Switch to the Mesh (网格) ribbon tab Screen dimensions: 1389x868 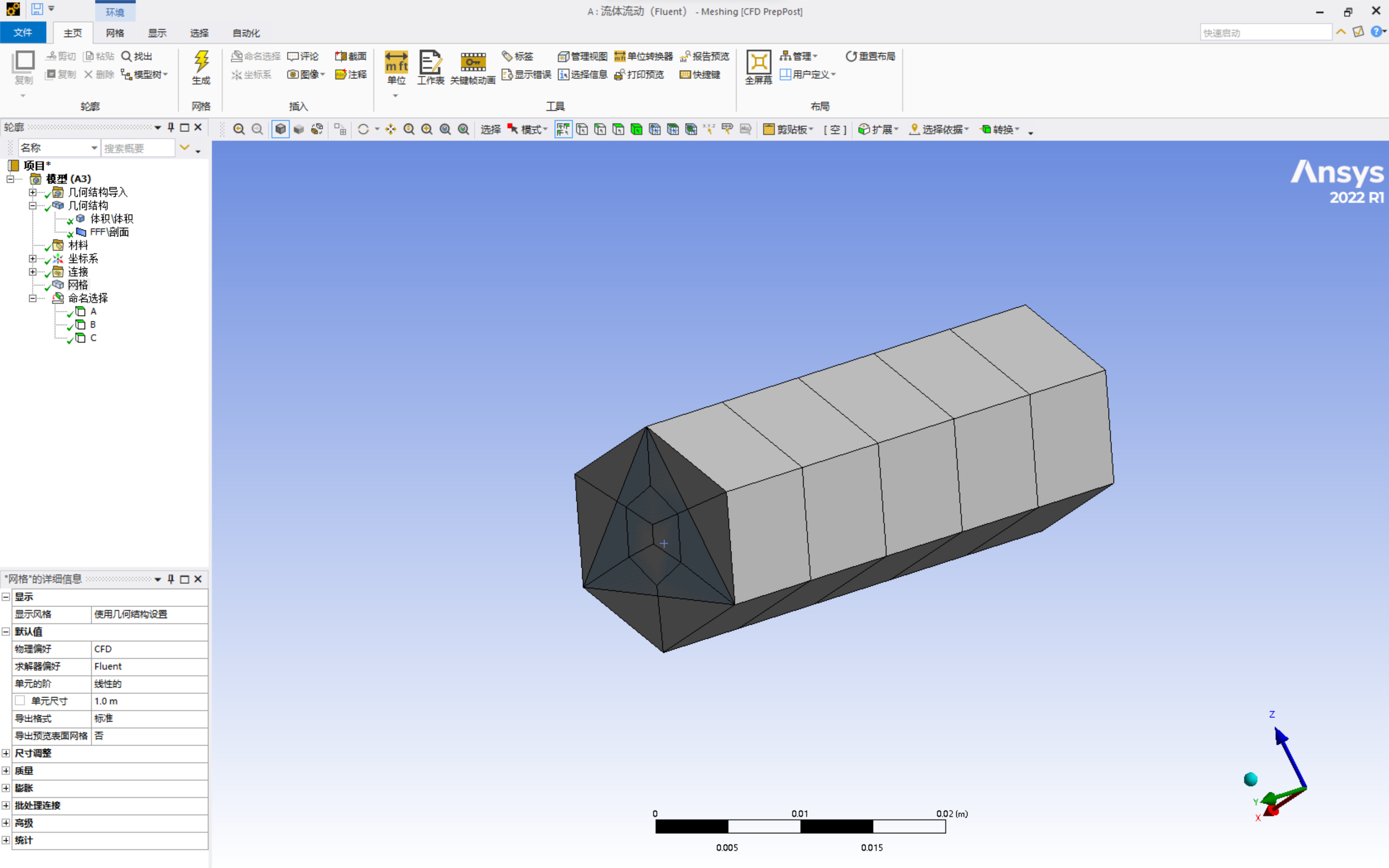115,33
